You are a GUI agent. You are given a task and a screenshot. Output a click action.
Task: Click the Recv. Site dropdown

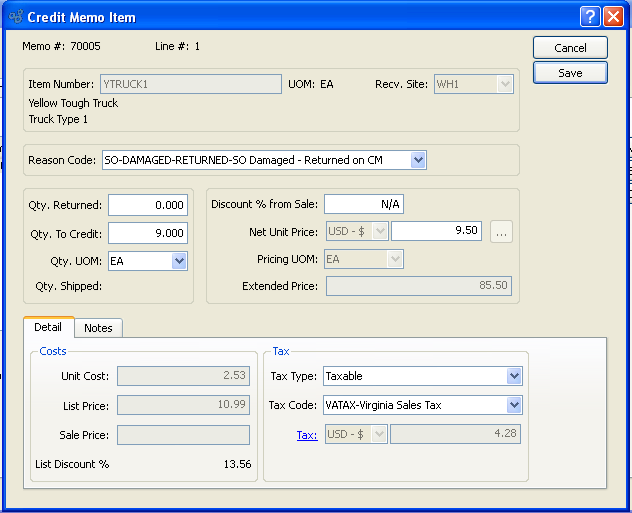(x=474, y=84)
